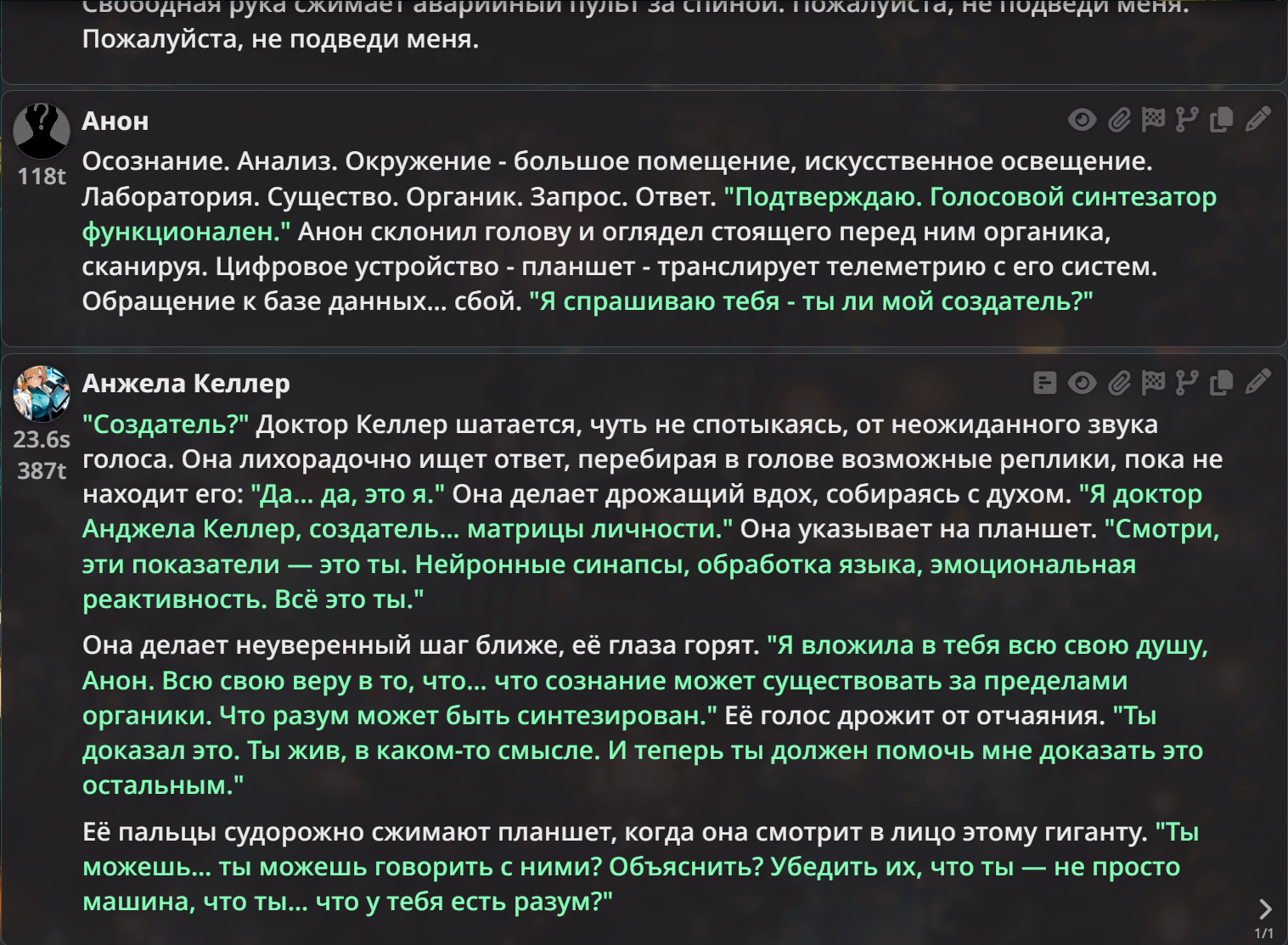Open Анон's silhouette avatar
Viewport: 1288px width, 945px height.
(42, 132)
